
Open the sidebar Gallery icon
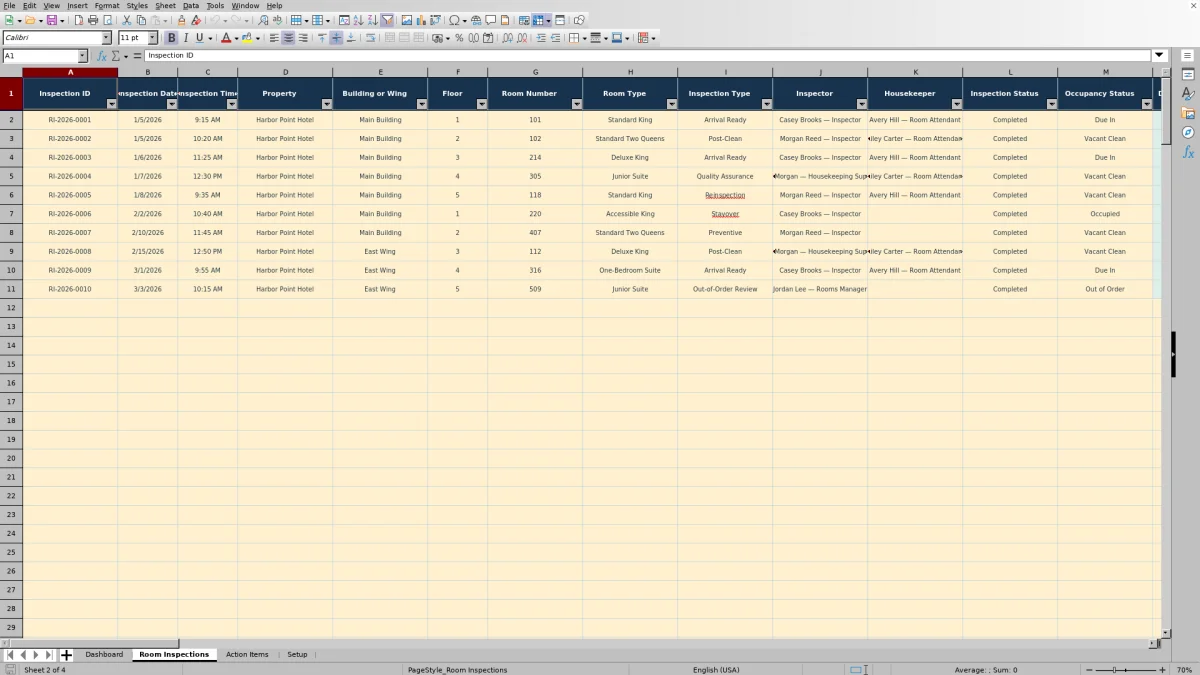[1188, 113]
